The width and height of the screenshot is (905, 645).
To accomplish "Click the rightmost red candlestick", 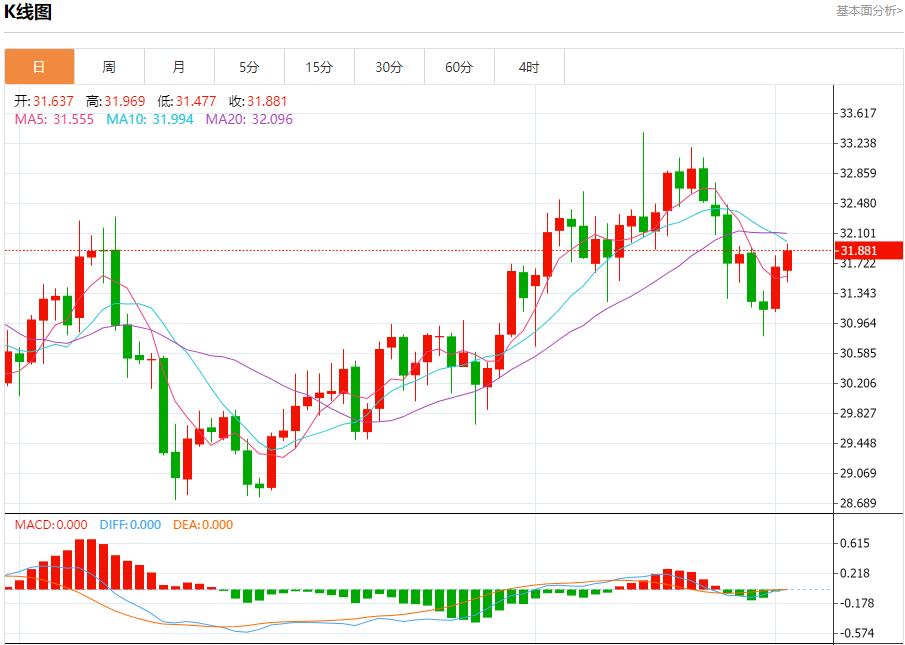I will 788,260.
